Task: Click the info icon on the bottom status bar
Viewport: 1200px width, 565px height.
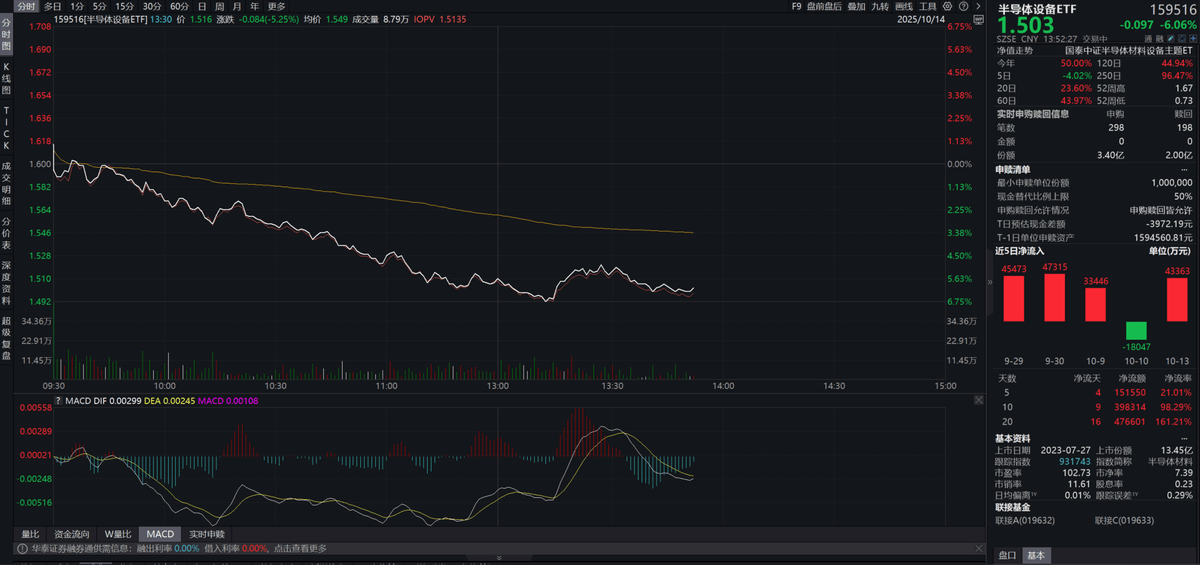Action: click(20, 548)
